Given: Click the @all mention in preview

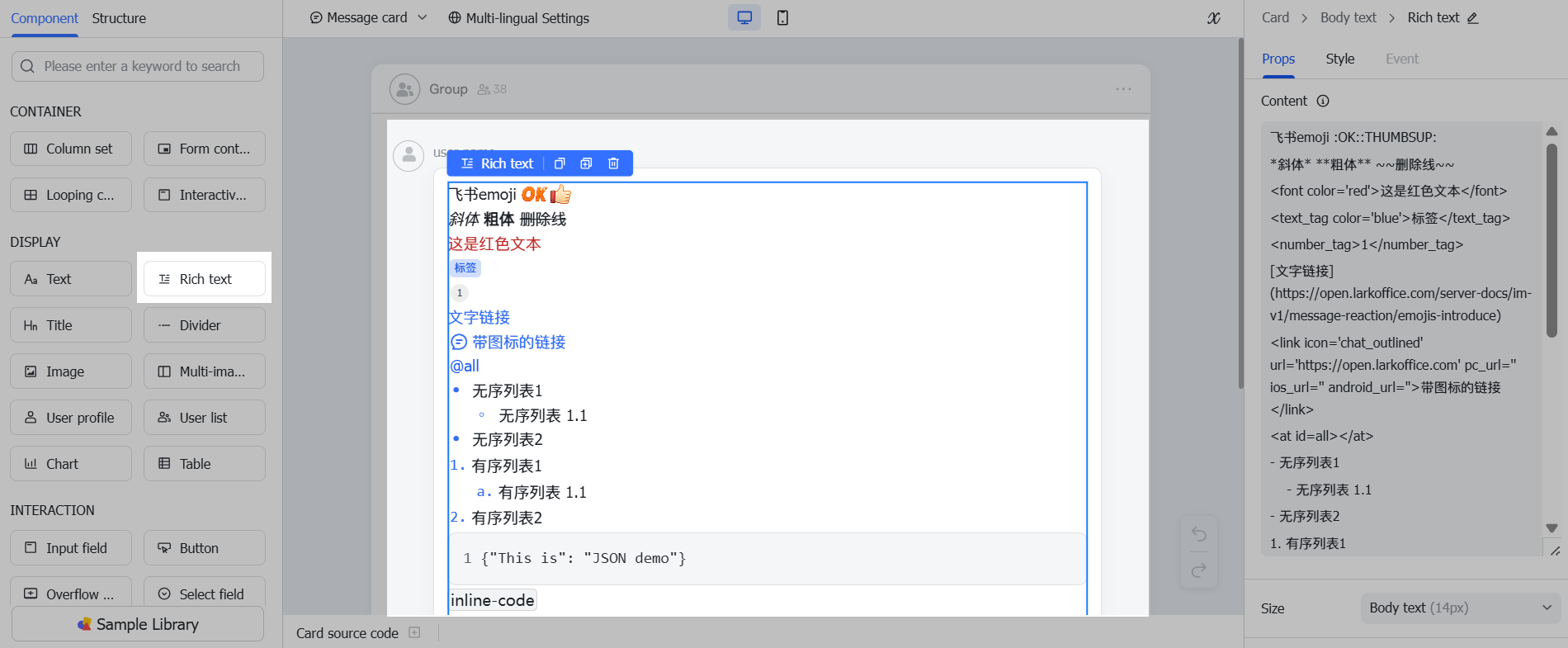Looking at the screenshot, I should pos(465,366).
